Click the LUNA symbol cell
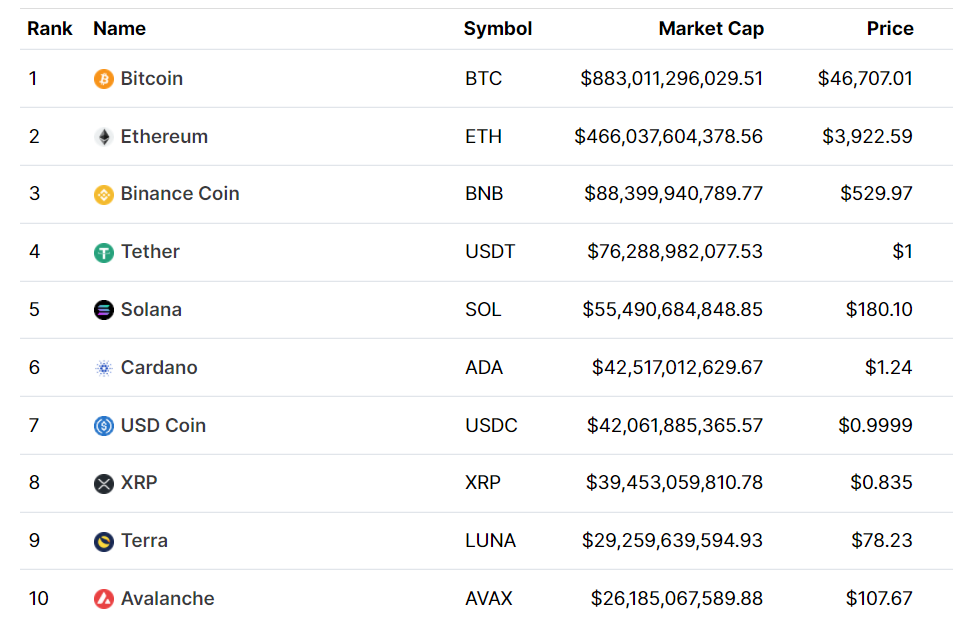Image resolution: width=953 pixels, height=623 pixels. pyautogui.click(x=490, y=540)
